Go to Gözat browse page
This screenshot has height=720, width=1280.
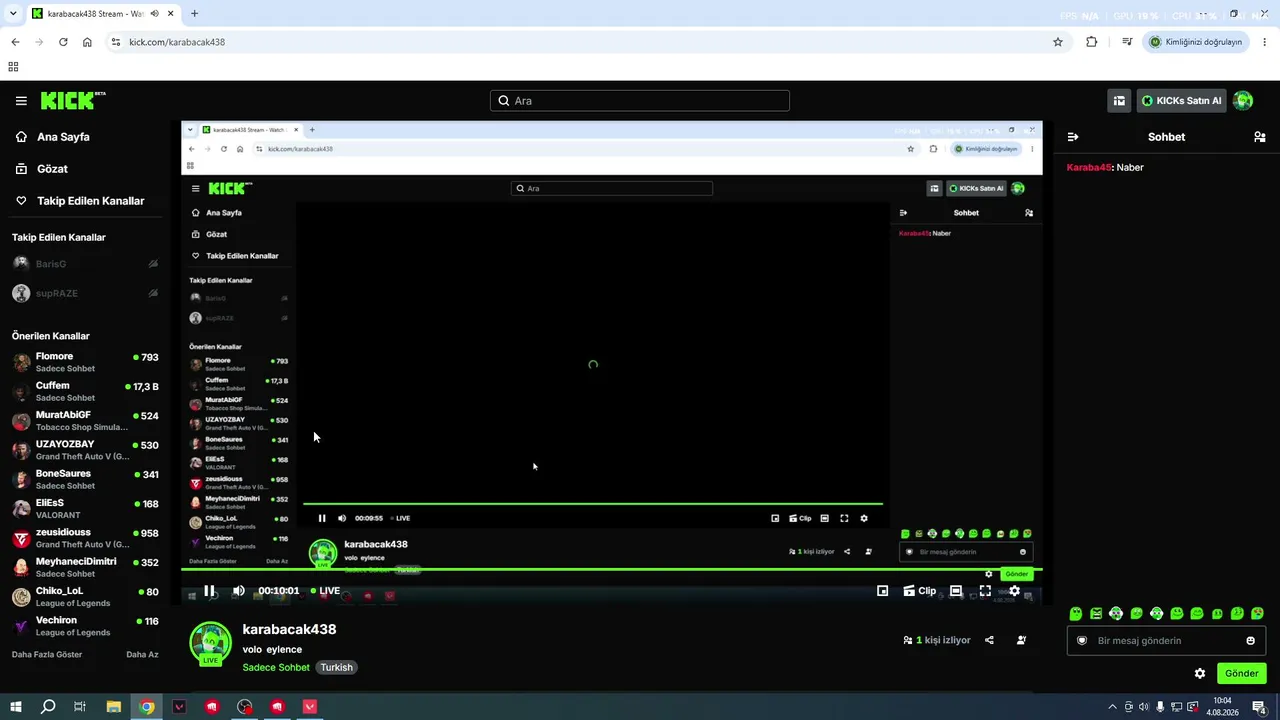52,169
